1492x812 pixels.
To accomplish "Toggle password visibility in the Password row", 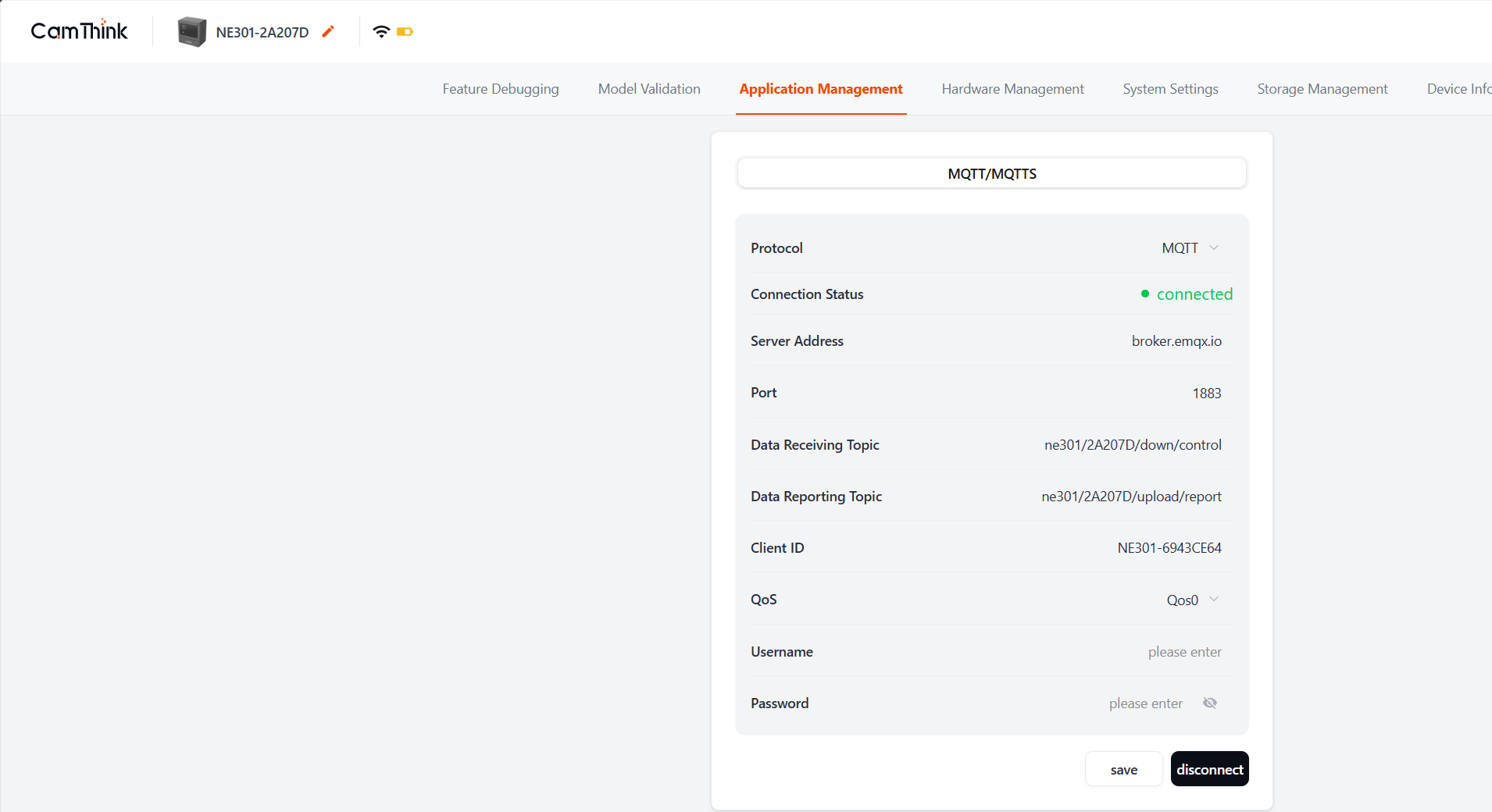I will click(1209, 703).
